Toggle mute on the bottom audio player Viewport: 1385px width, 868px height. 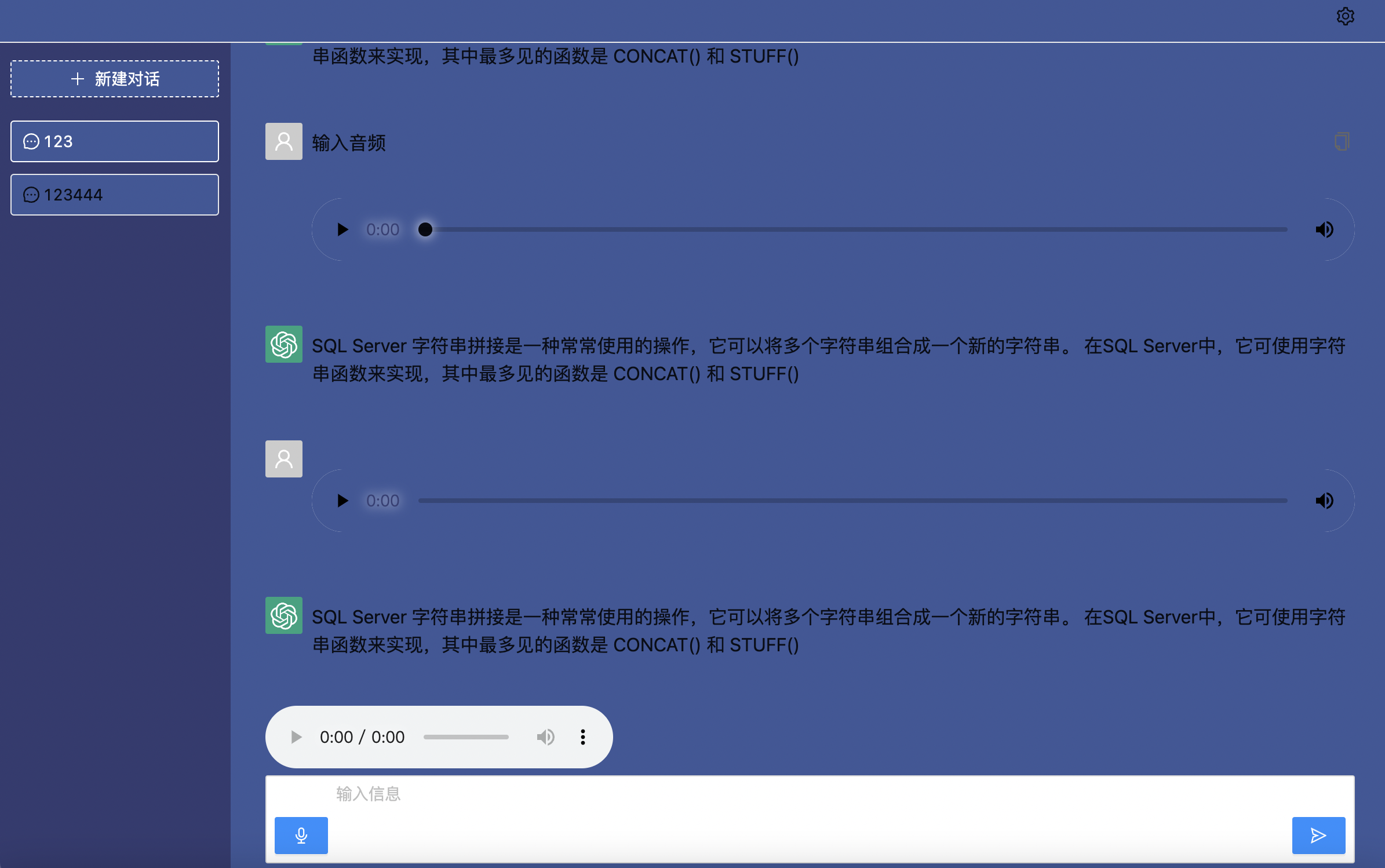(x=545, y=737)
